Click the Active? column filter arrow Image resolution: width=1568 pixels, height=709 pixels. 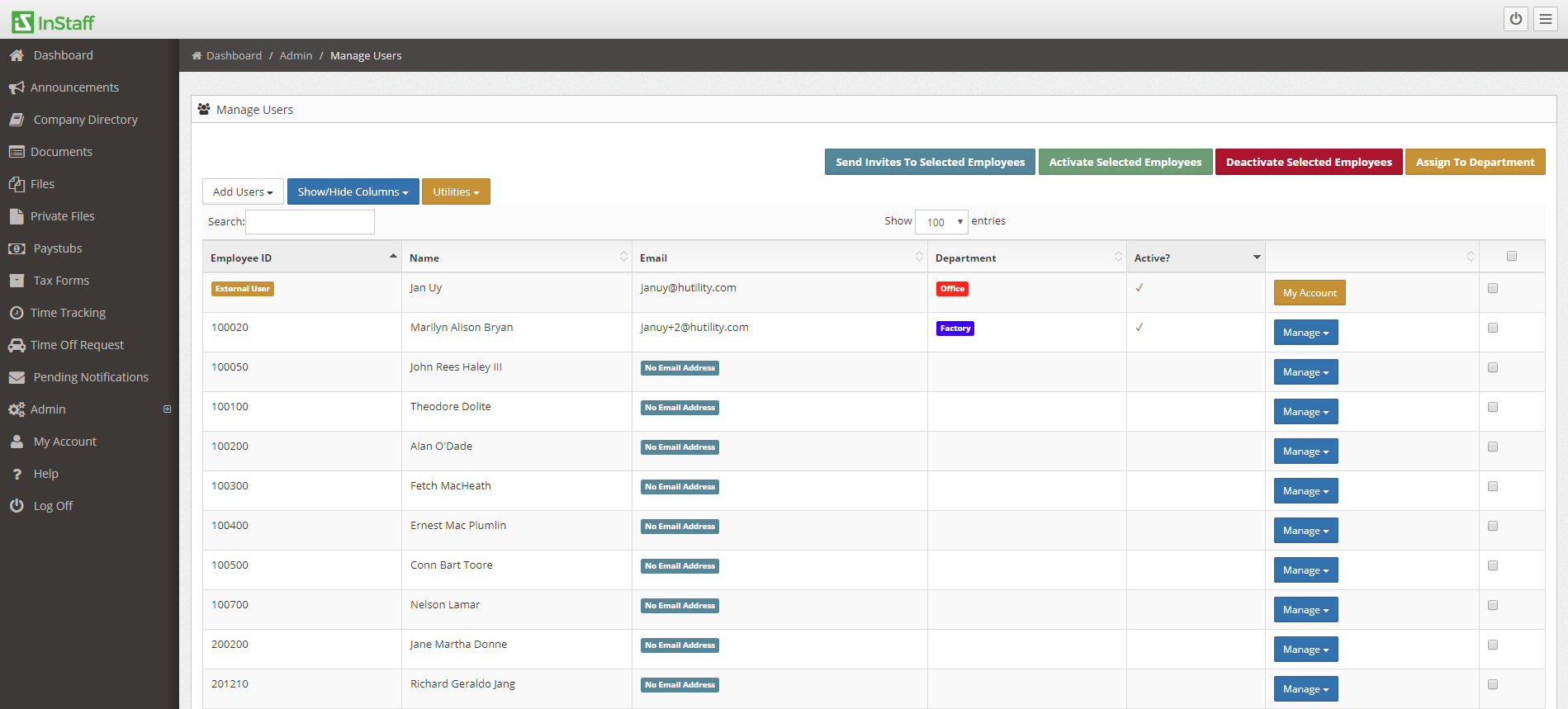pyautogui.click(x=1257, y=257)
